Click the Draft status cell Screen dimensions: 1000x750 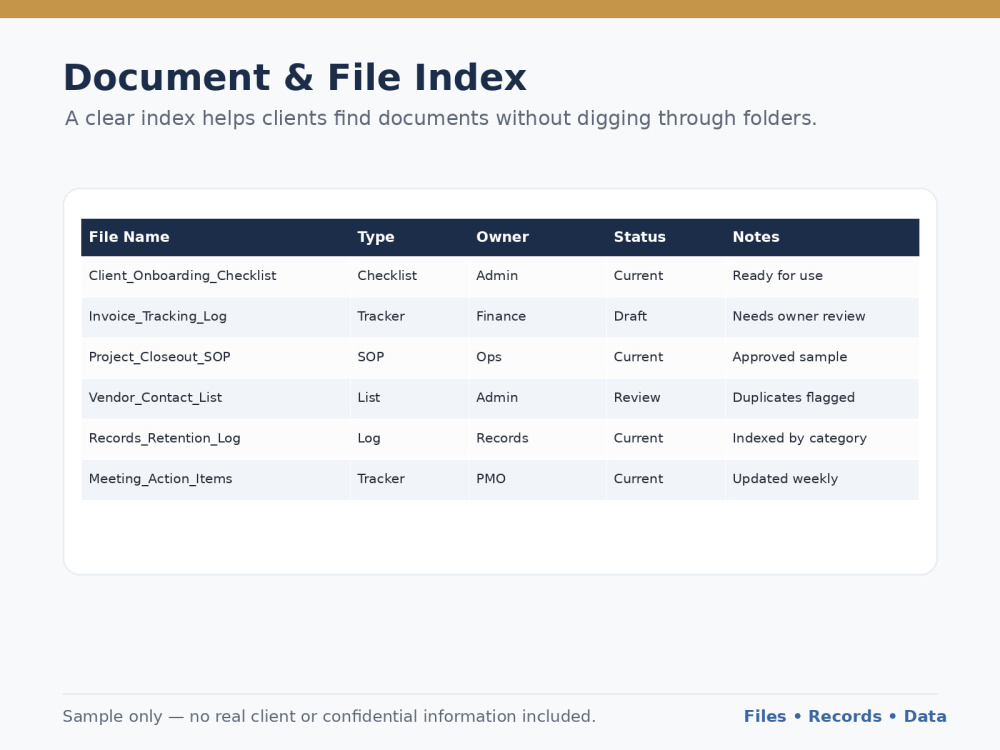[630, 316]
